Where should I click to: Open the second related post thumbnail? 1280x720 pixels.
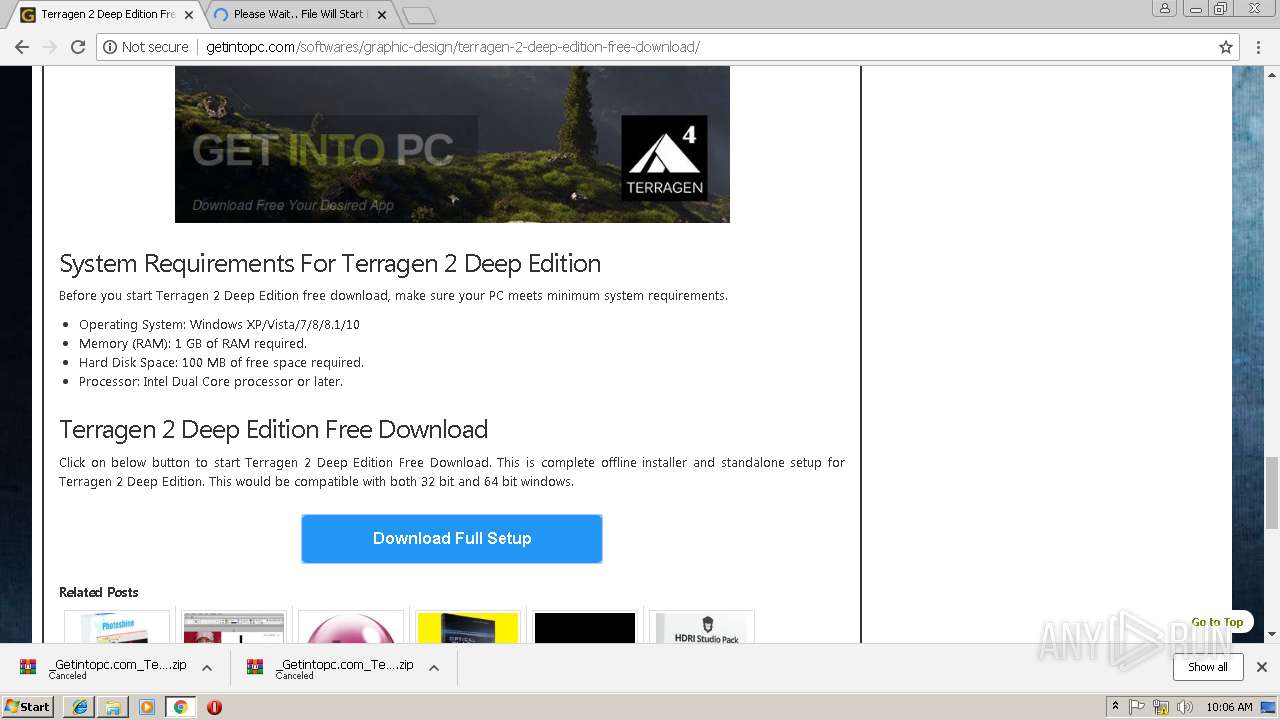coord(234,627)
